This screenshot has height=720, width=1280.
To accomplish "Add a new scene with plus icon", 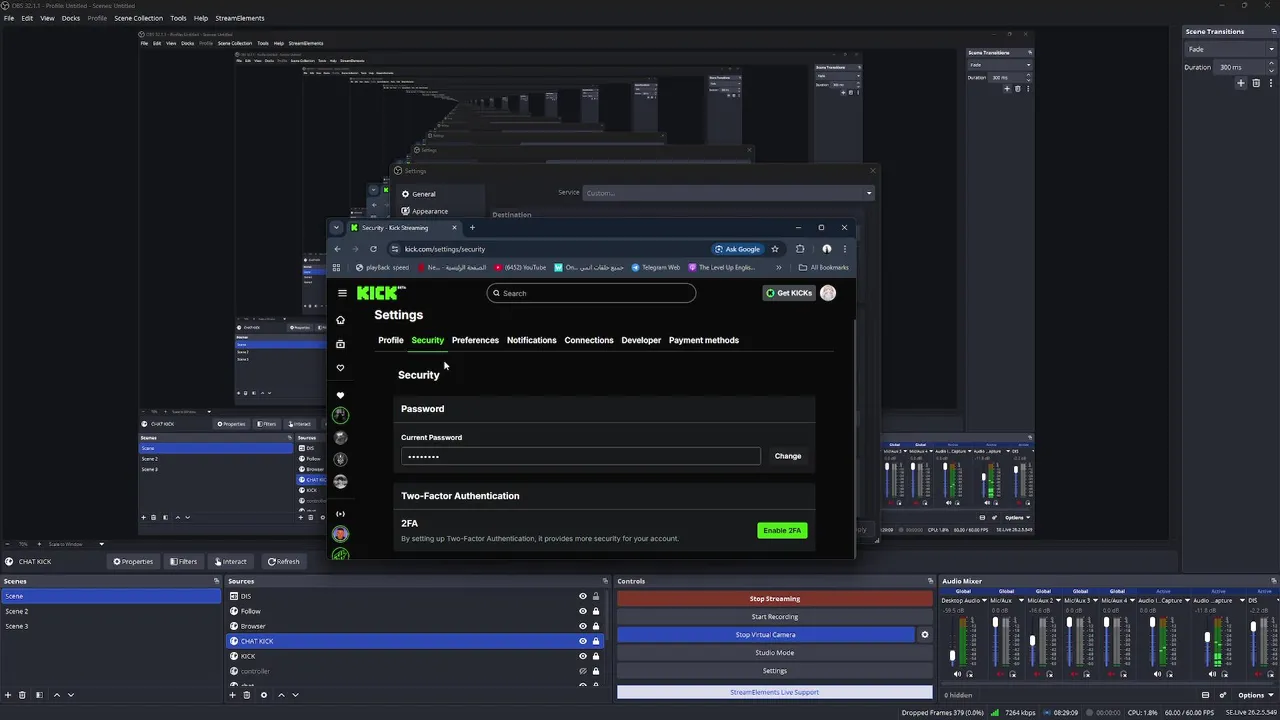I will pyautogui.click(x=8, y=695).
